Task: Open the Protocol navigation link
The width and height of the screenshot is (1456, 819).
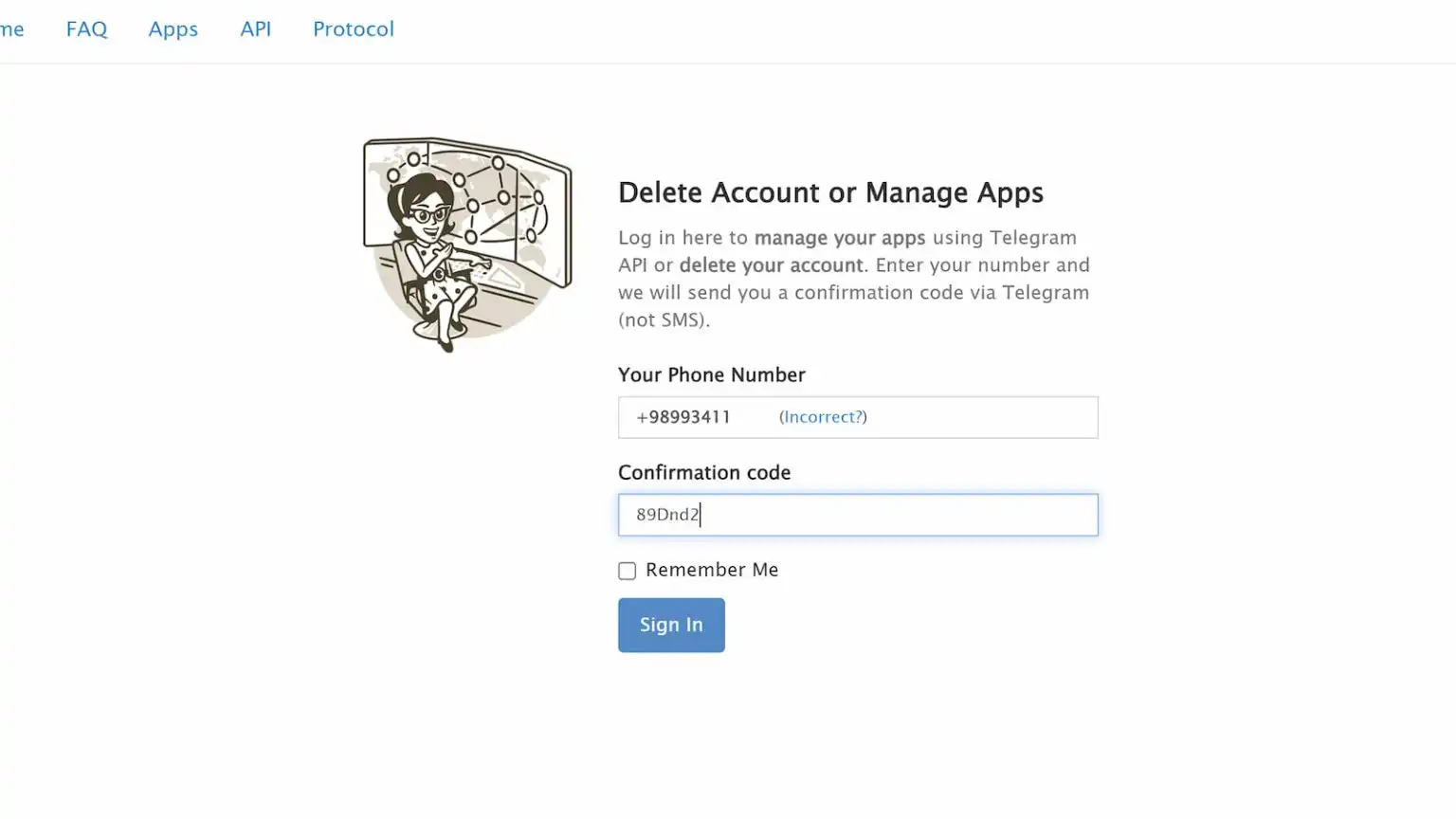Action: 354,29
